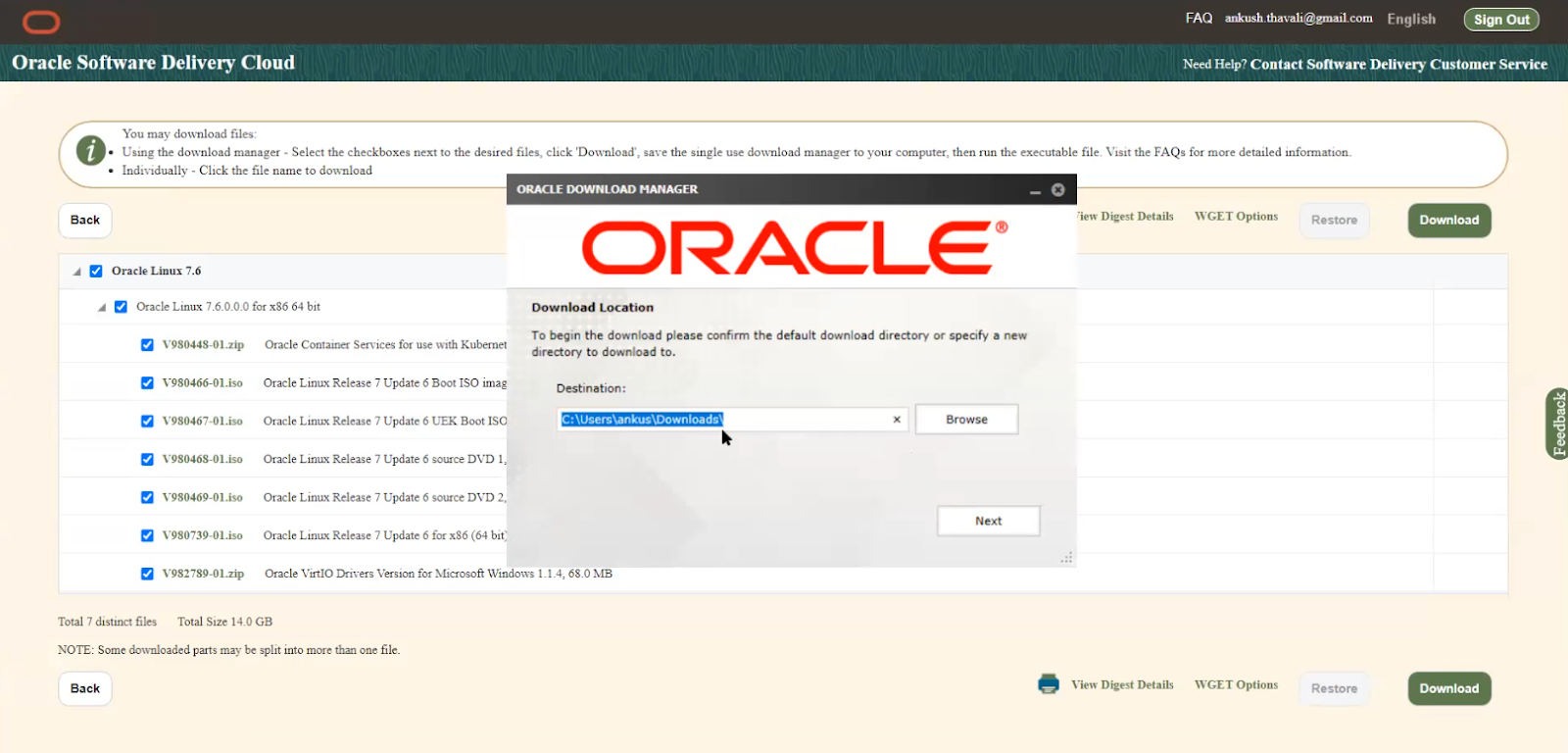Click the top Back button
Viewport: 1568px width, 753px height.
(x=85, y=221)
